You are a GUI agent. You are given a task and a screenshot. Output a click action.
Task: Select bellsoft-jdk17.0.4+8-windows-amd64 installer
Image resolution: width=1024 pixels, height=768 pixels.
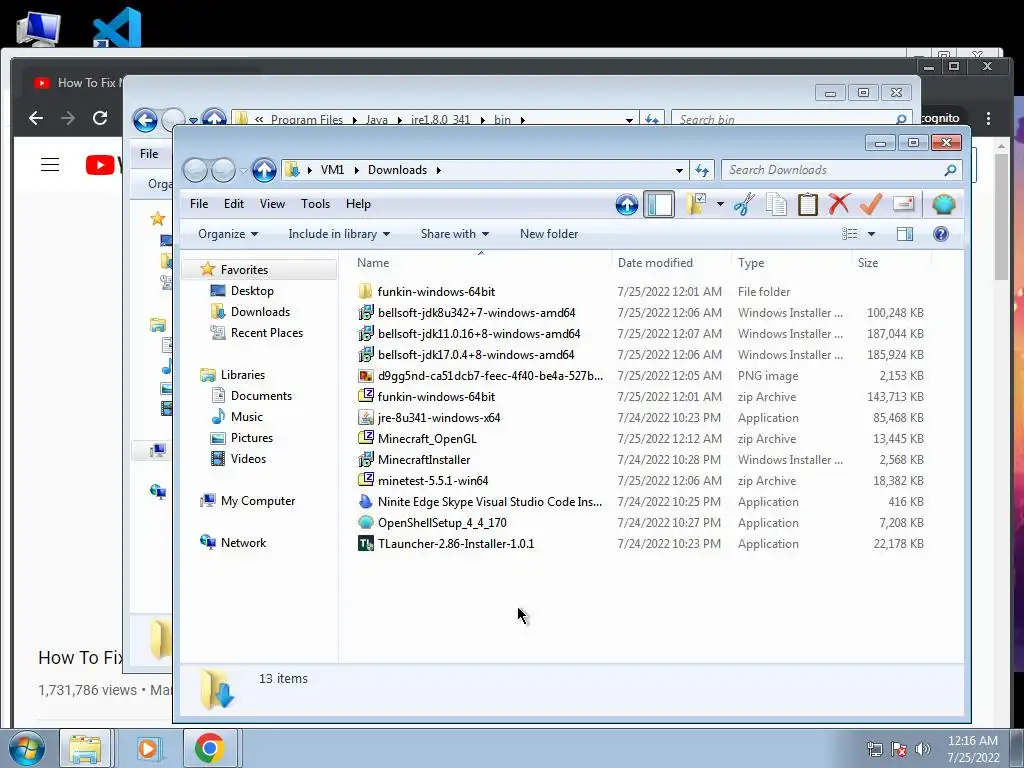[x=476, y=355]
